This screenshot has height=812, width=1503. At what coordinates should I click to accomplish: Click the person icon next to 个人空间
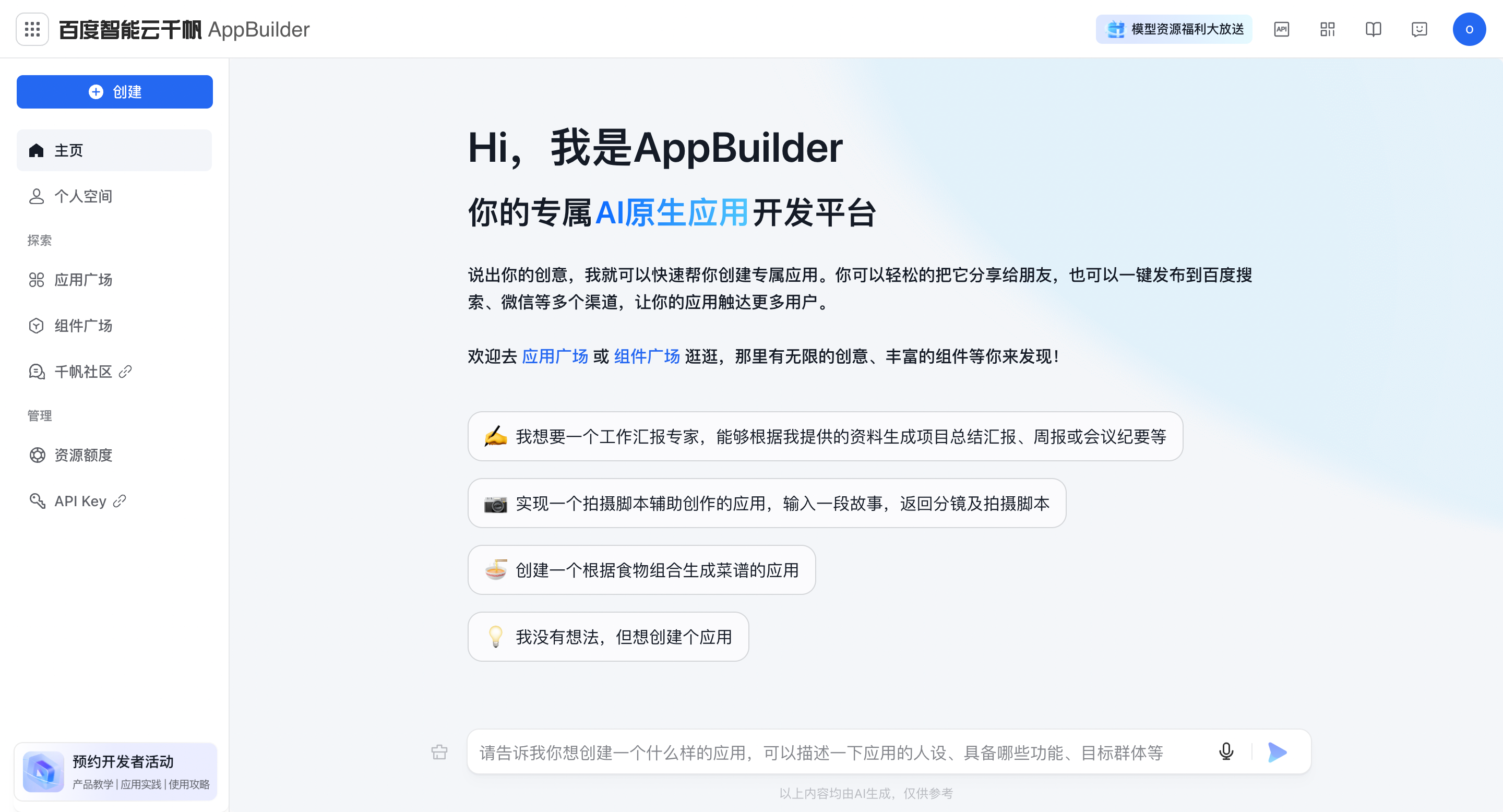(36, 197)
